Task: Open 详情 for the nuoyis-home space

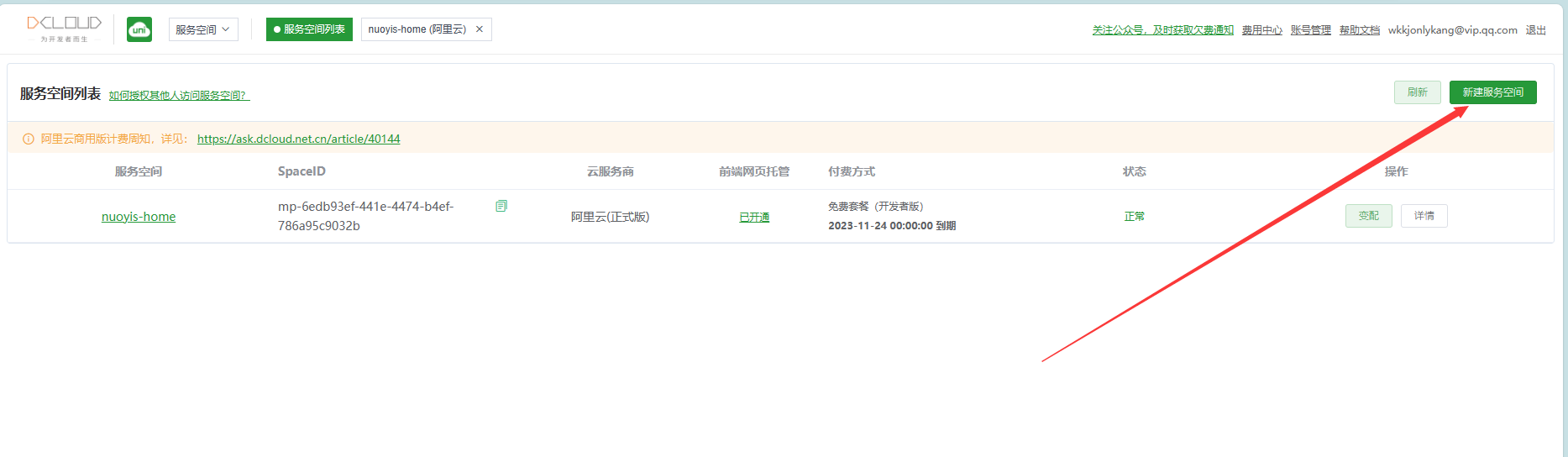Action: 1424,216
